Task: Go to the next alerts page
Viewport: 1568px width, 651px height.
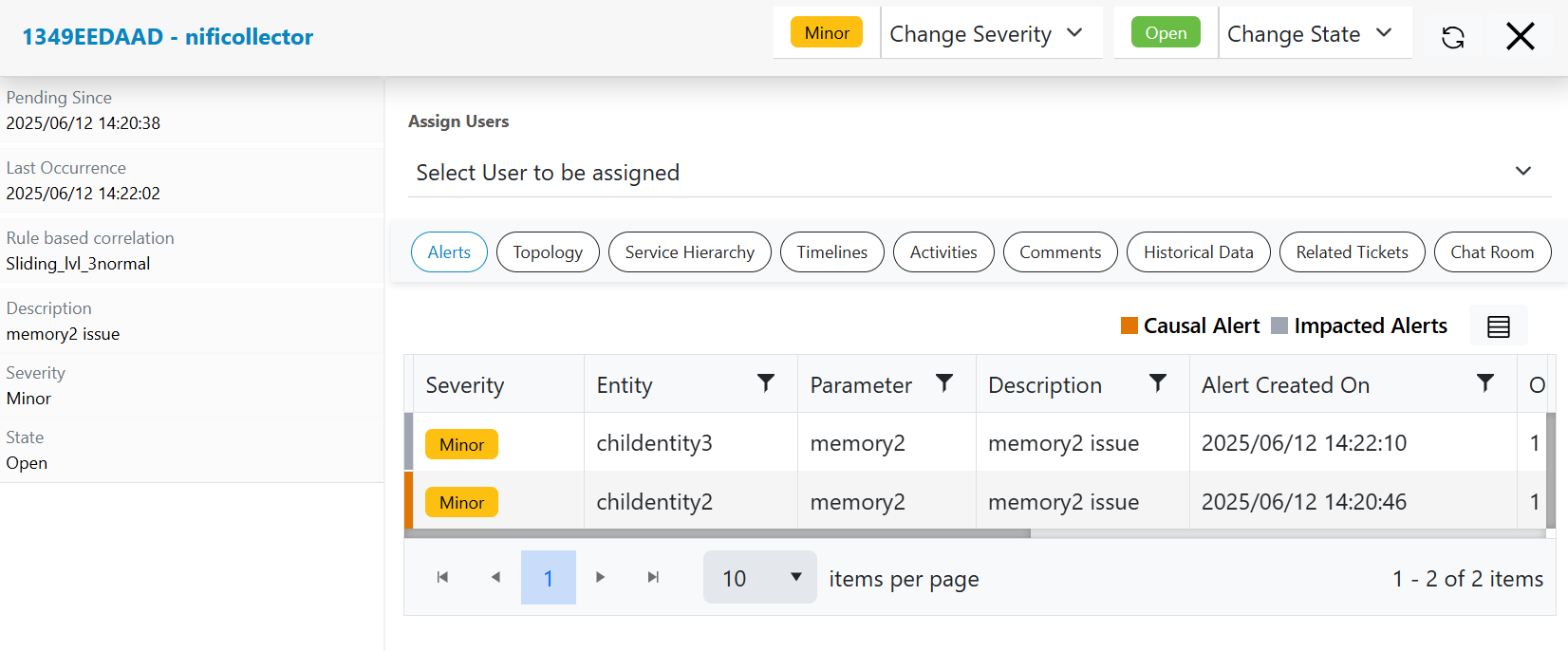Action: (x=600, y=577)
